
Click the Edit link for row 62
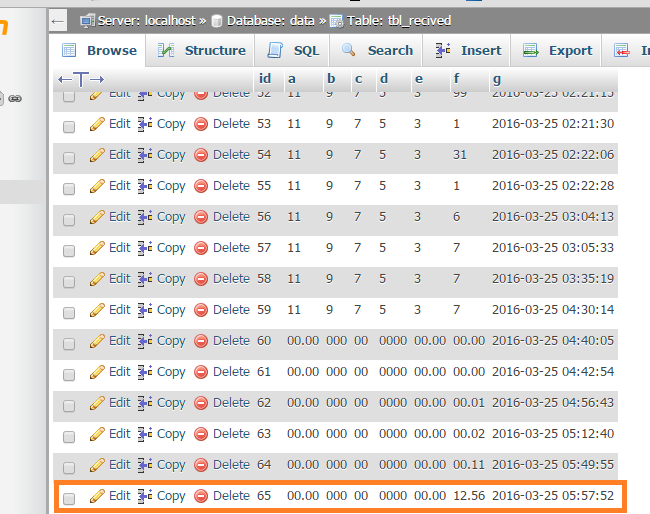pos(120,403)
